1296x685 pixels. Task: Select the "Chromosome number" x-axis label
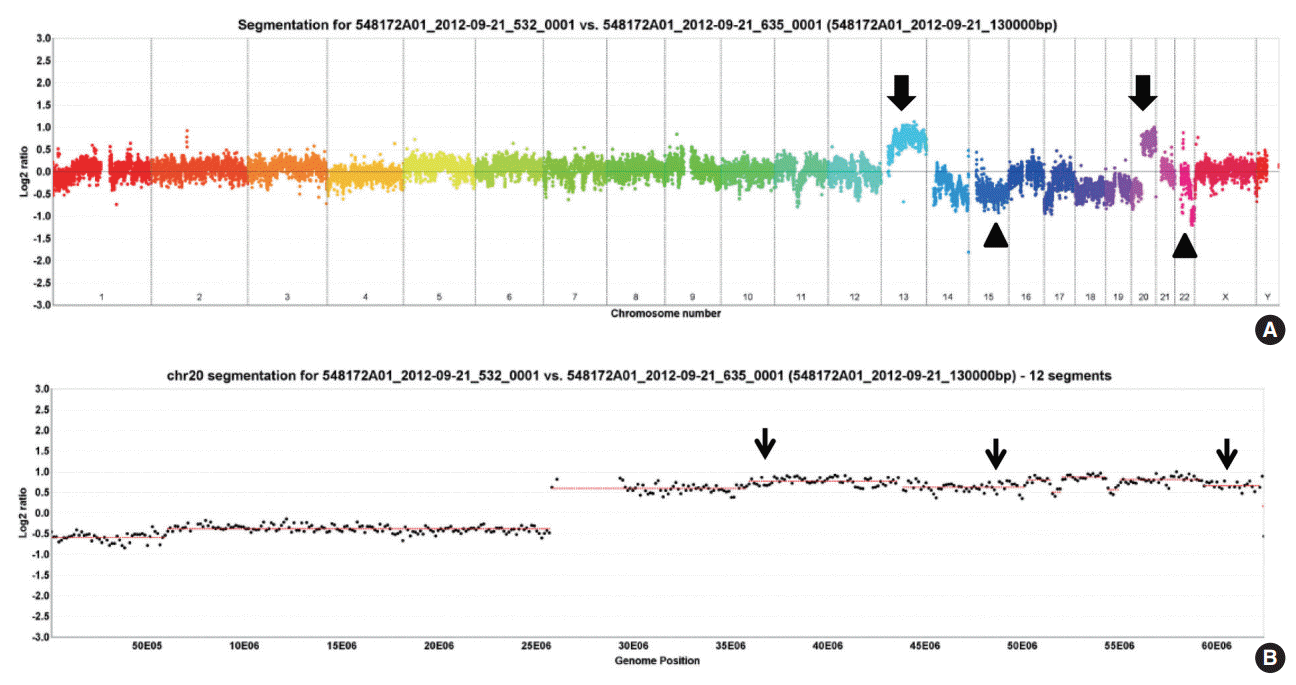[664, 313]
